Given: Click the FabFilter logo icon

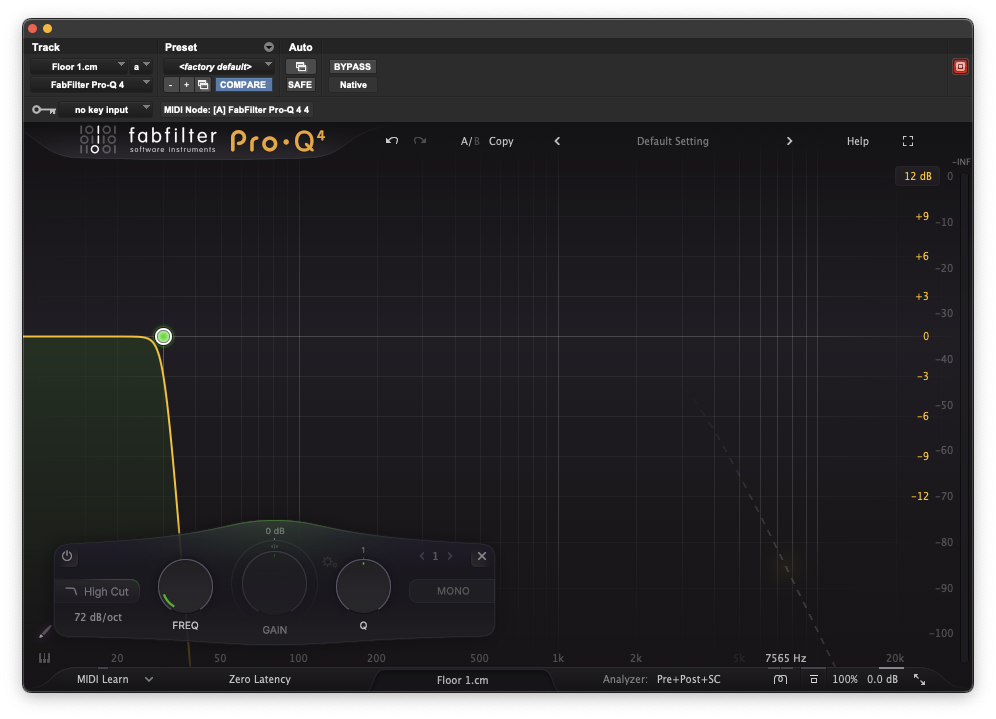Looking at the screenshot, I should [x=98, y=140].
